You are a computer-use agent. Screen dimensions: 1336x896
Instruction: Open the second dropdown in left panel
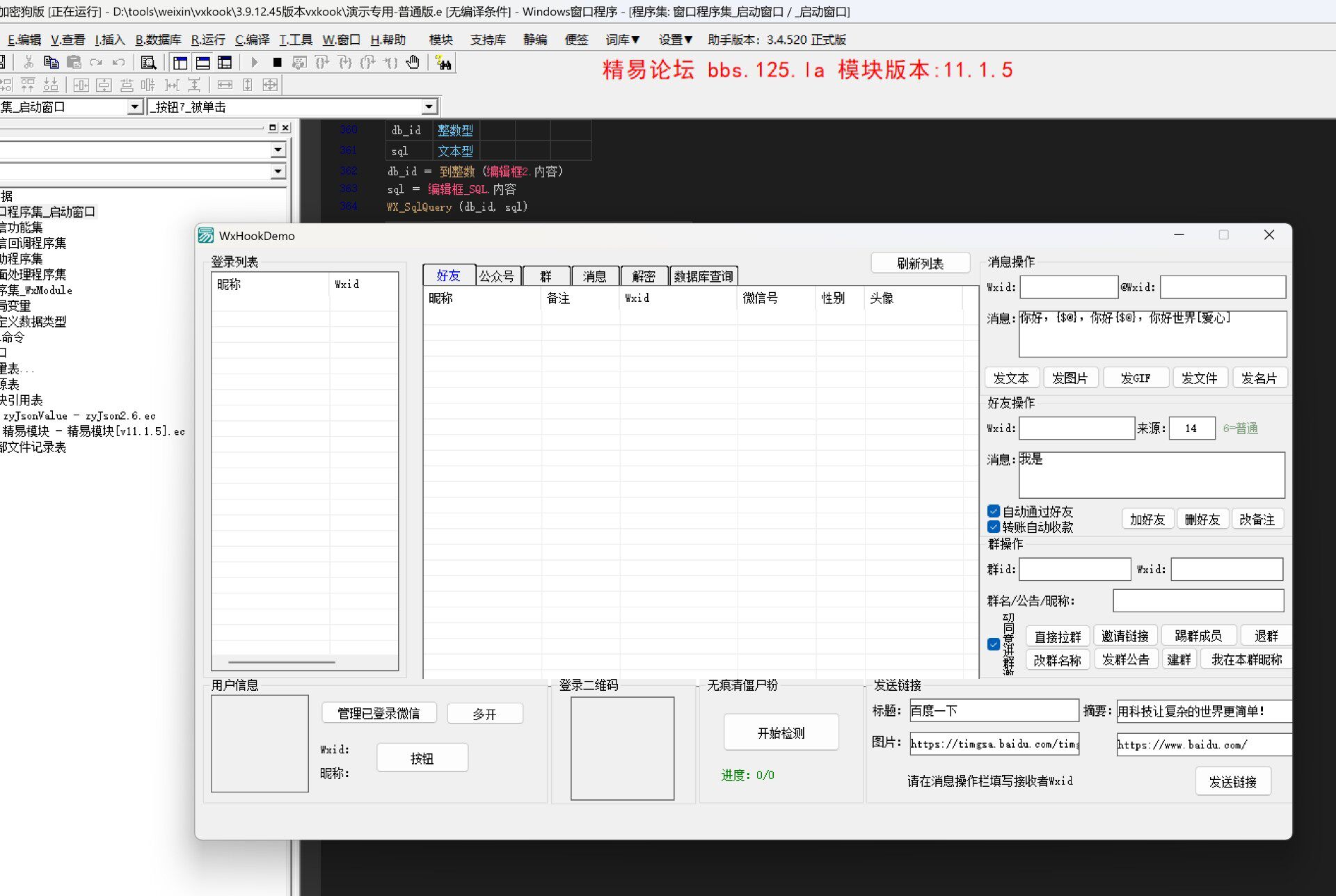[x=278, y=171]
